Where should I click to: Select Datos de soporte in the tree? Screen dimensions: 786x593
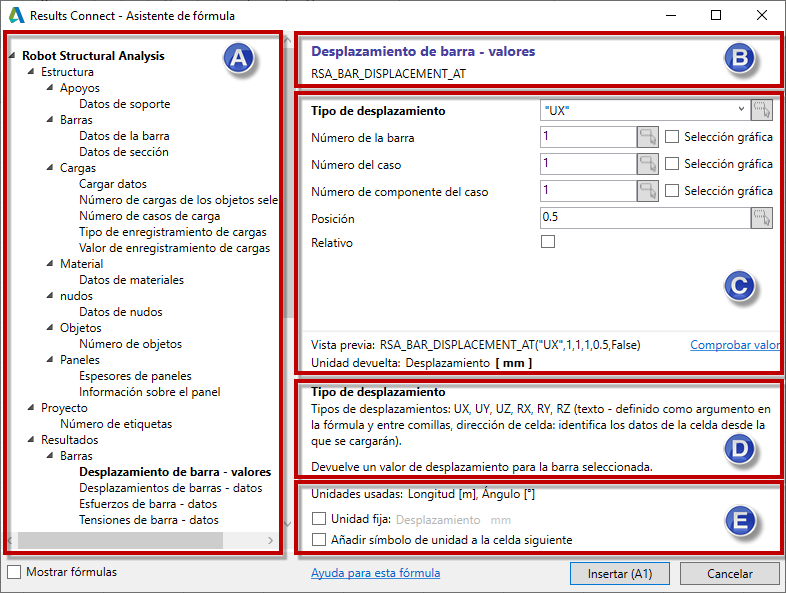[124, 104]
